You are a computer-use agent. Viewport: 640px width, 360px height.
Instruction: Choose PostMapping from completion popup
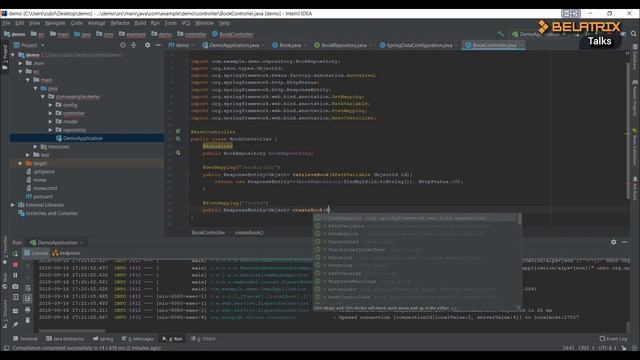pos(415,218)
